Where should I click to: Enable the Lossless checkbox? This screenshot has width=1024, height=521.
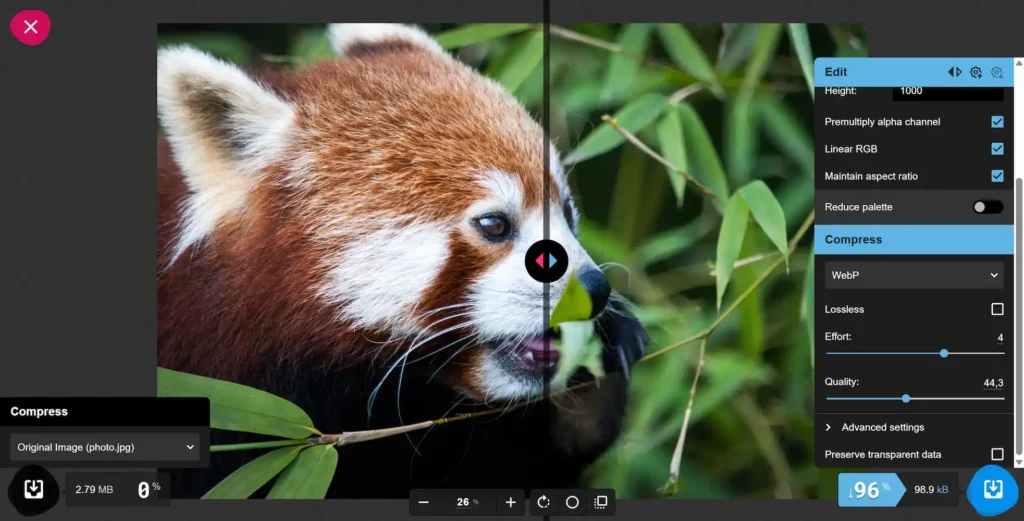click(x=997, y=310)
